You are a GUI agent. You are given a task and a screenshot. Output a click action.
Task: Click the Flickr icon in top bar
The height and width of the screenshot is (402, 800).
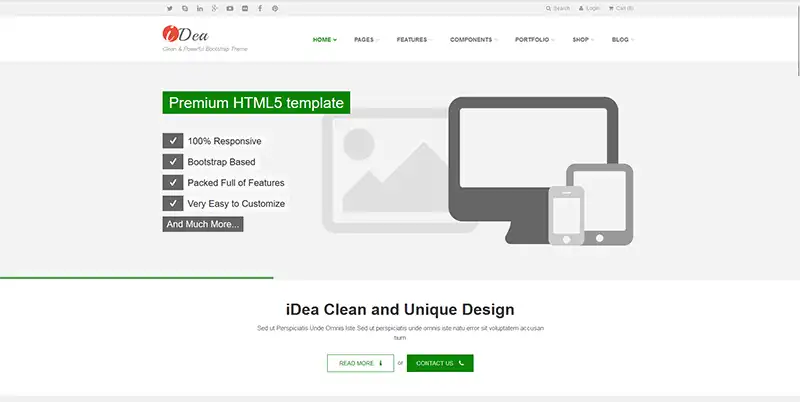[245, 8]
